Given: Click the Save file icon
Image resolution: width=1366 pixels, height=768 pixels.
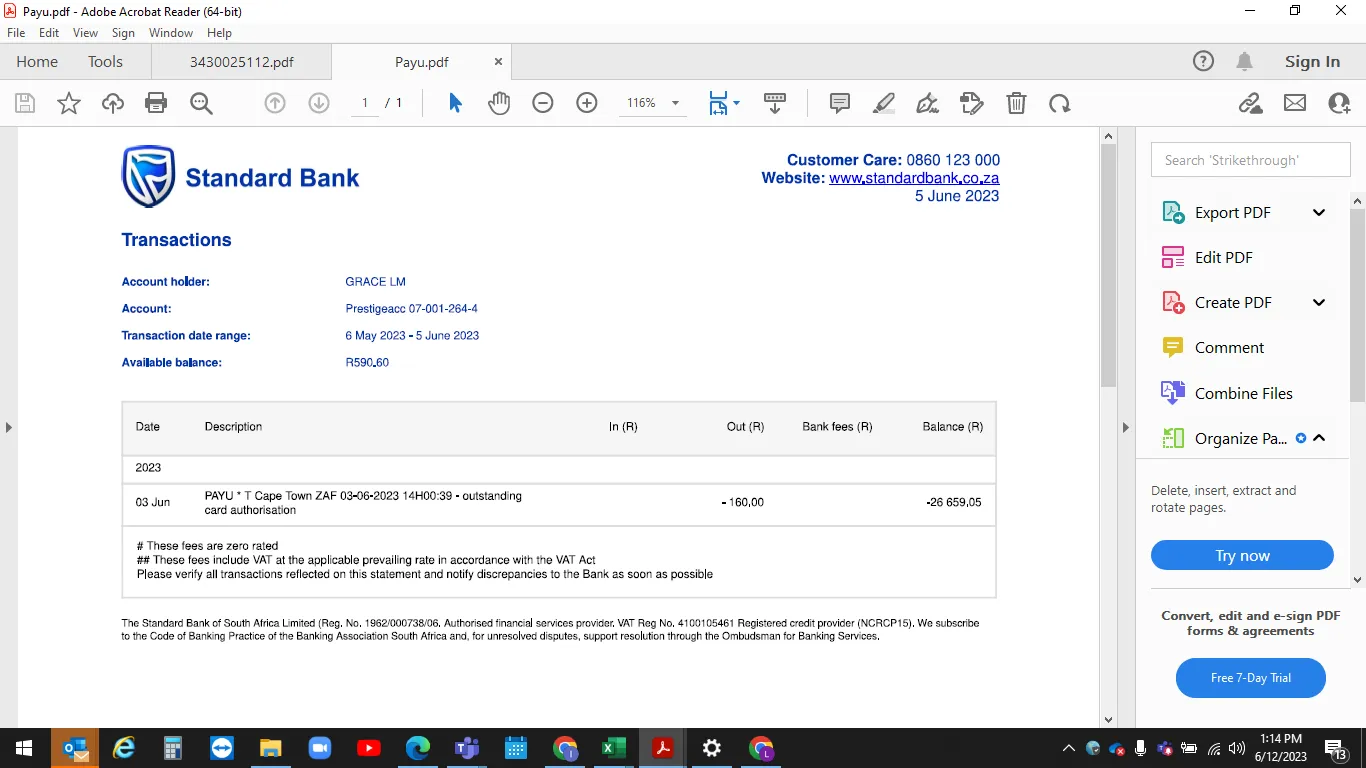Looking at the screenshot, I should [x=25, y=103].
